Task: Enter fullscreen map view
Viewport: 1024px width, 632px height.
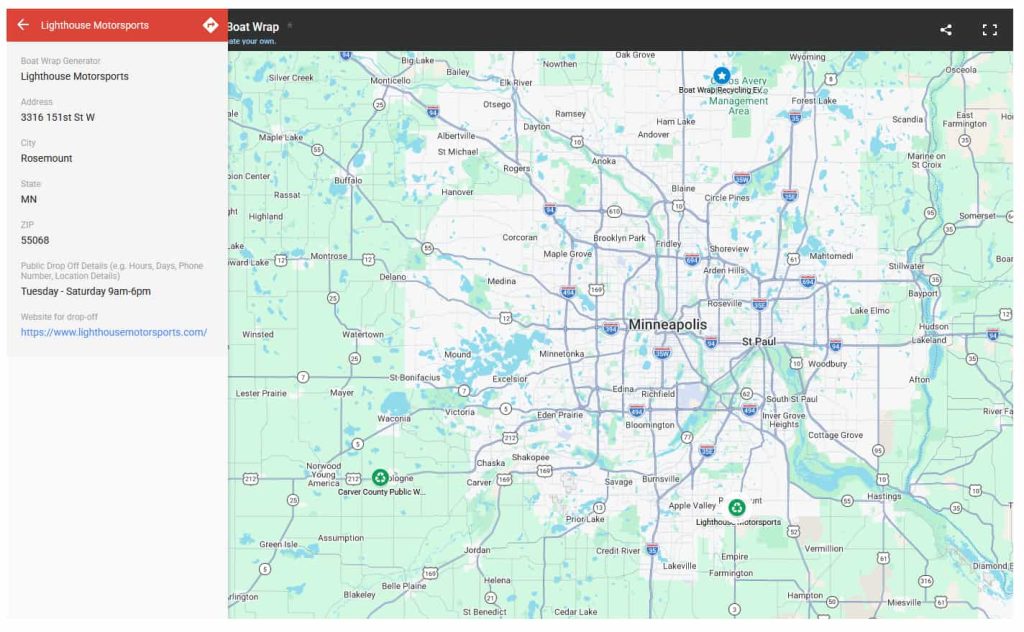Action: pos(989,30)
